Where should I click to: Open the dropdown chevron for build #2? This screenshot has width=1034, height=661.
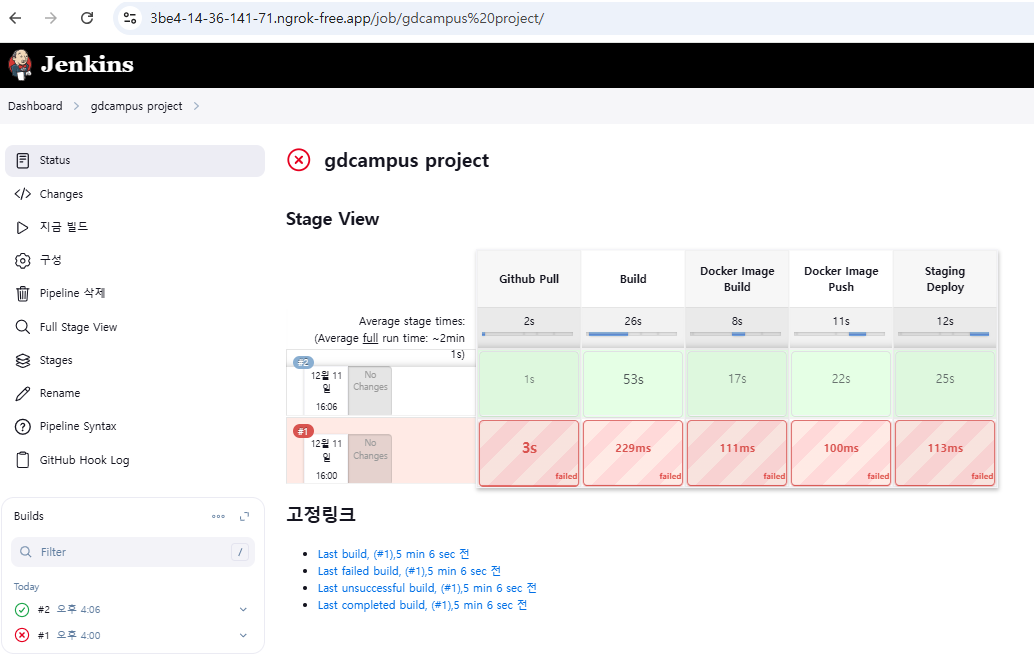coord(243,610)
